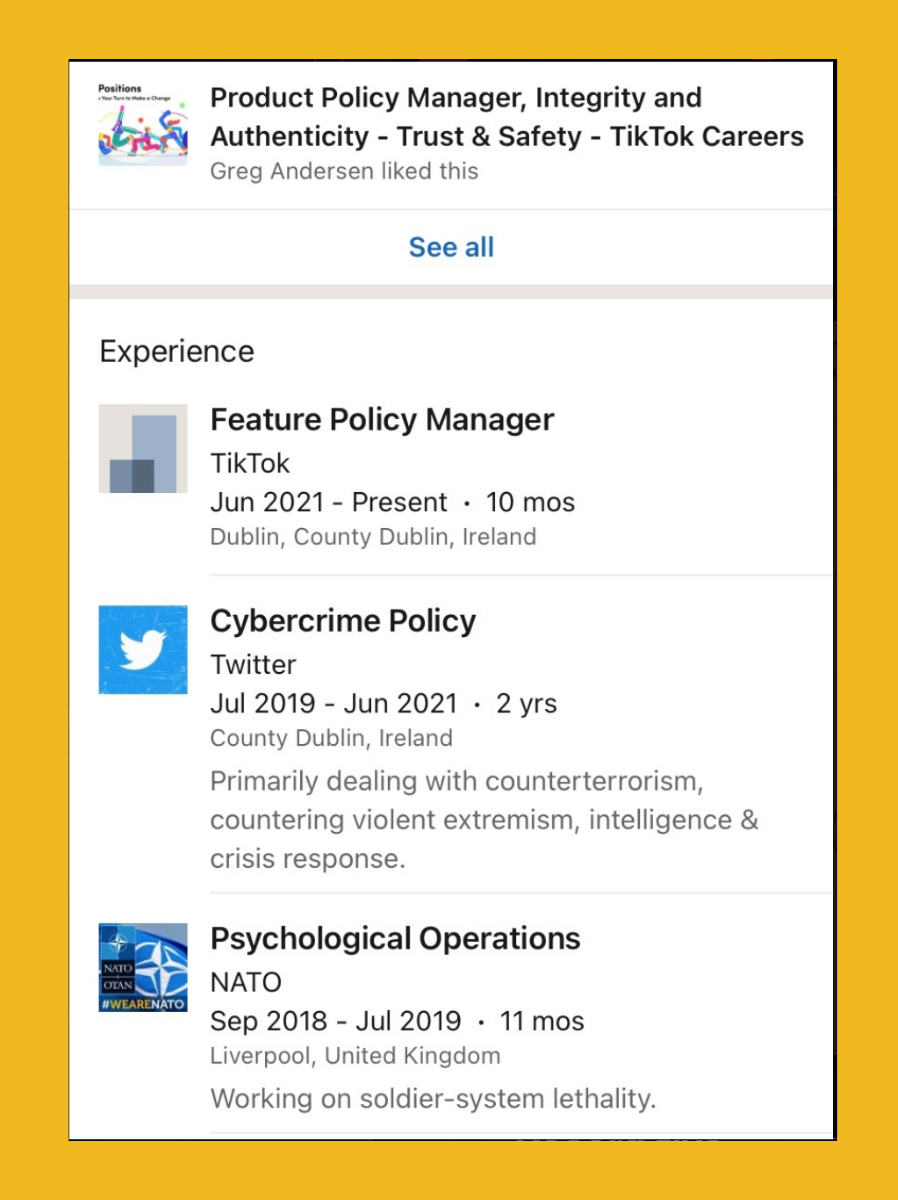Open the Feature Policy Manager position
The width and height of the screenshot is (898, 1200).
coord(381,420)
